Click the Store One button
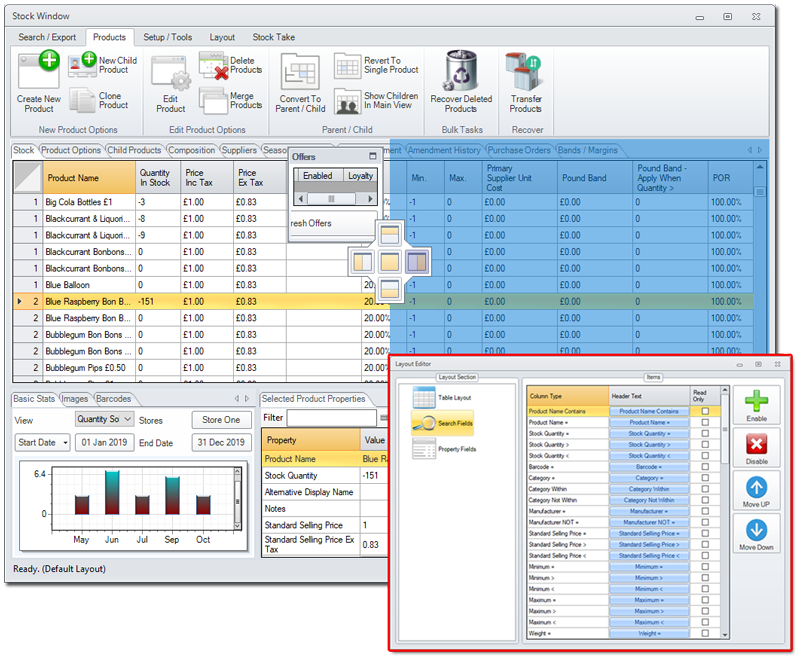This screenshot has height=662, width=800. click(x=221, y=420)
